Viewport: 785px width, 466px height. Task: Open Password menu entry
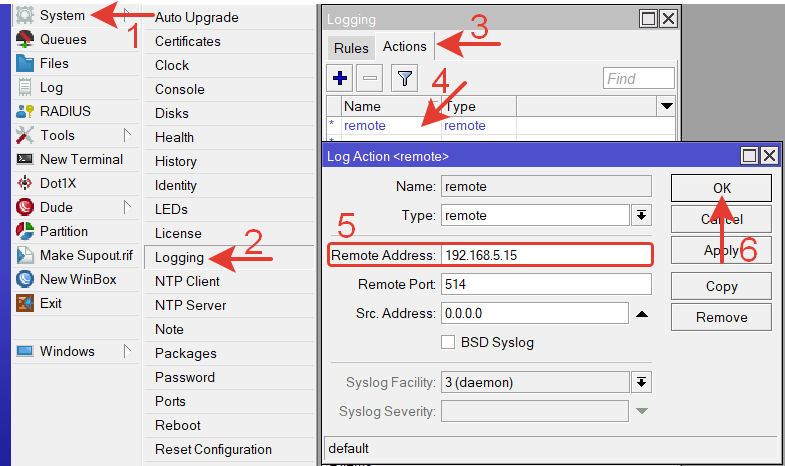pos(229,377)
